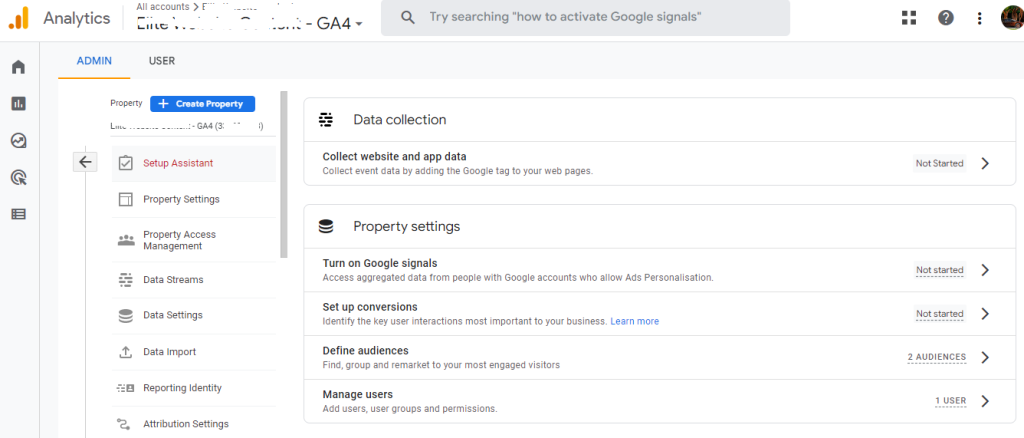Click the property column vertical scrollbar

click(283, 174)
